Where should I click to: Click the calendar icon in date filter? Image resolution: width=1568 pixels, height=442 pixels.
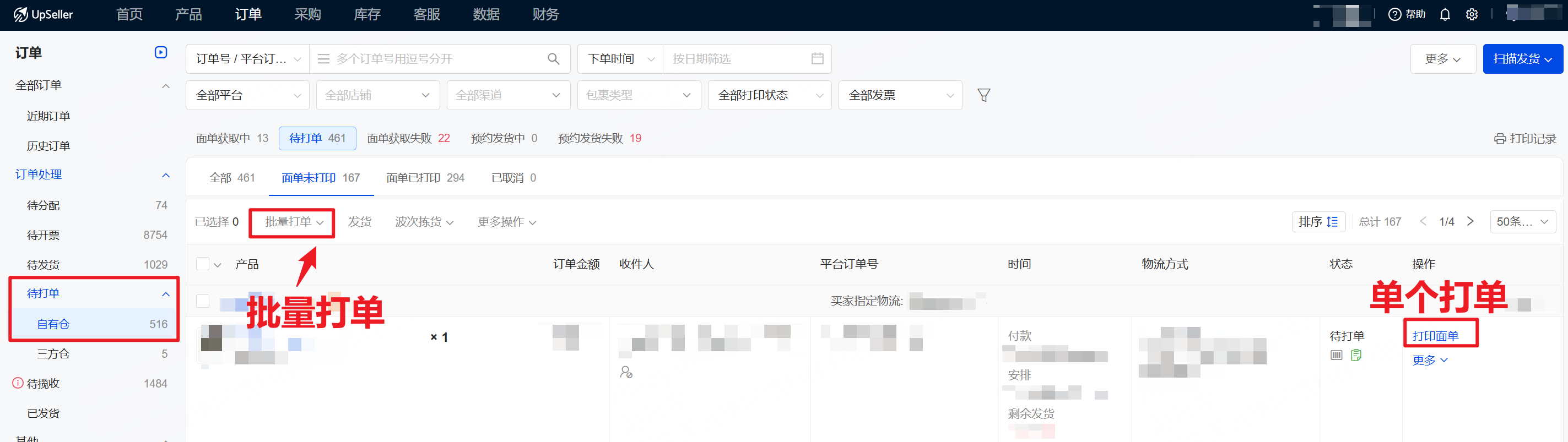pyautogui.click(x=817, y=59)
